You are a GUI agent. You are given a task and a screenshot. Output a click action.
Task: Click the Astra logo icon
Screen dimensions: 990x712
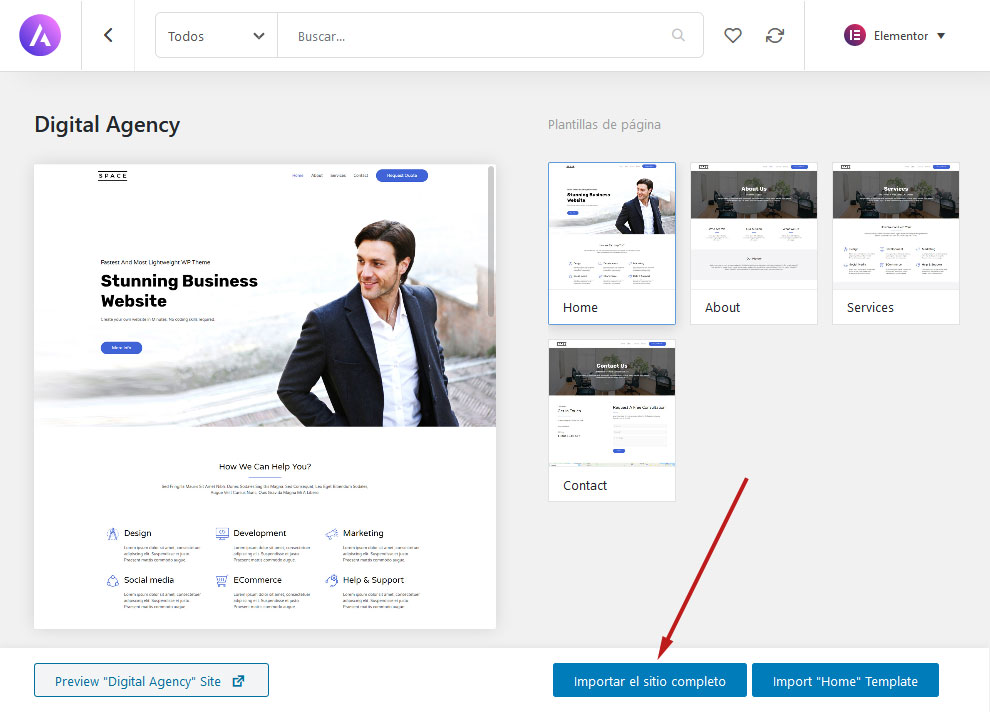click(40, 35)
